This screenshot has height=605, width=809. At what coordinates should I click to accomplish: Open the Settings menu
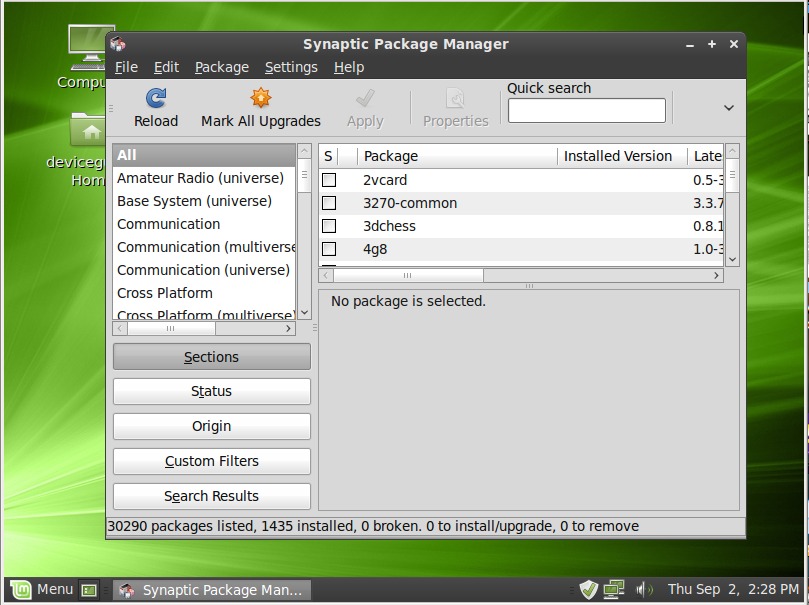point(291,67)
